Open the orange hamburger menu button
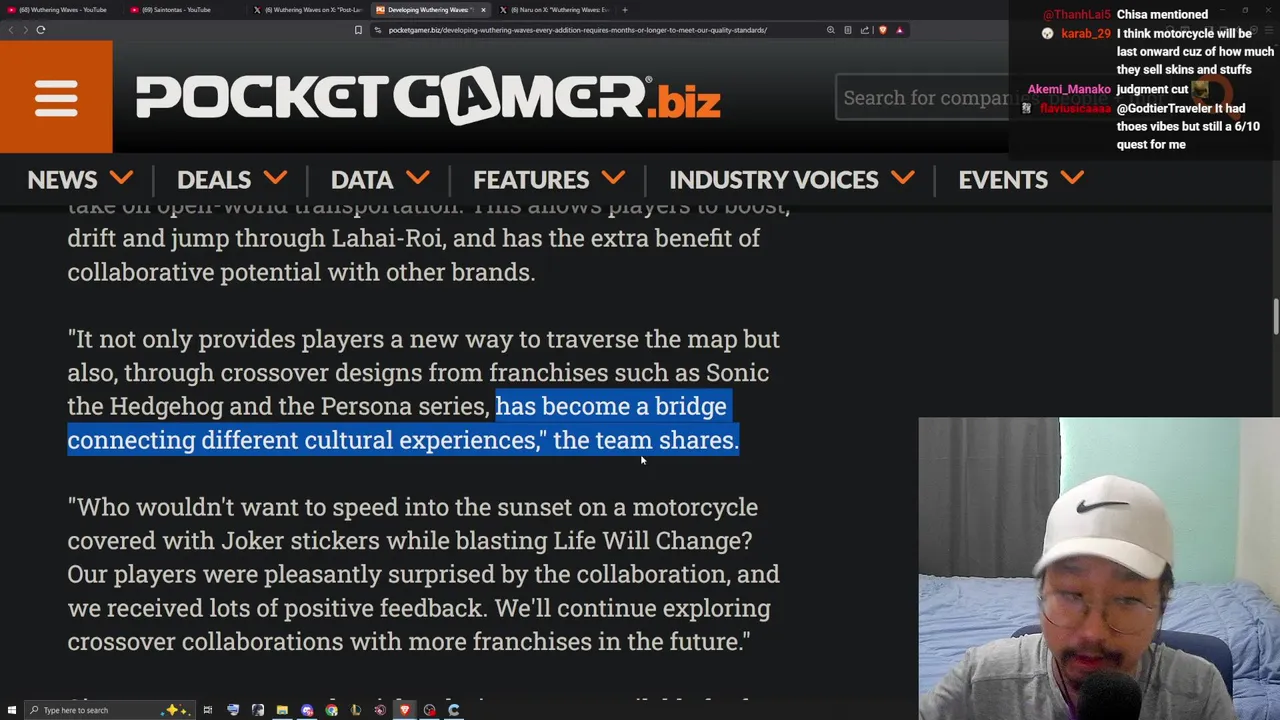 (x=56, y=97)
